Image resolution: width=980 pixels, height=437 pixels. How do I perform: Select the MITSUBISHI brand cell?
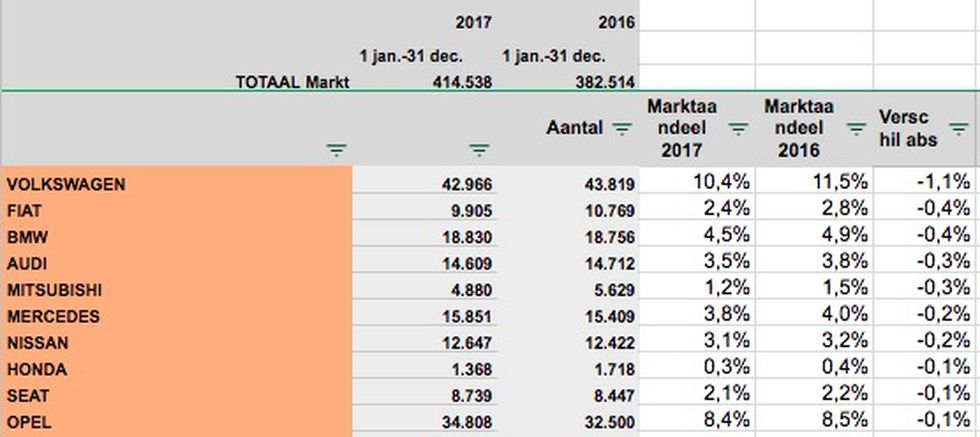point(177,290)
